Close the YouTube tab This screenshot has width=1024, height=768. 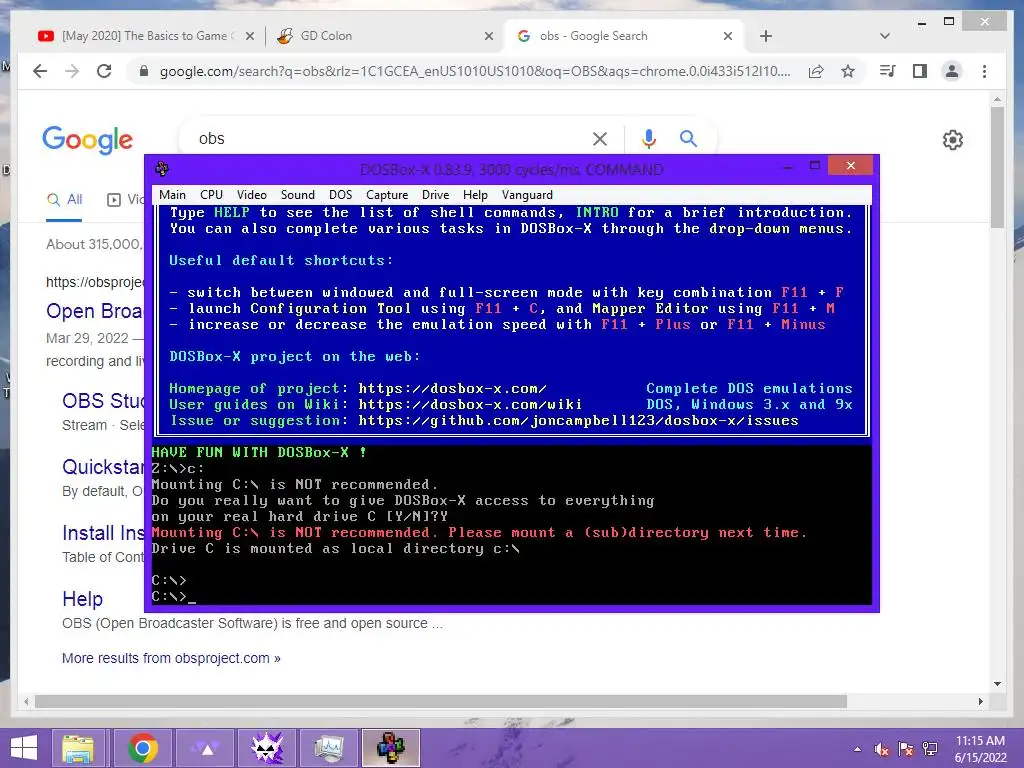(x=249, y=37)
